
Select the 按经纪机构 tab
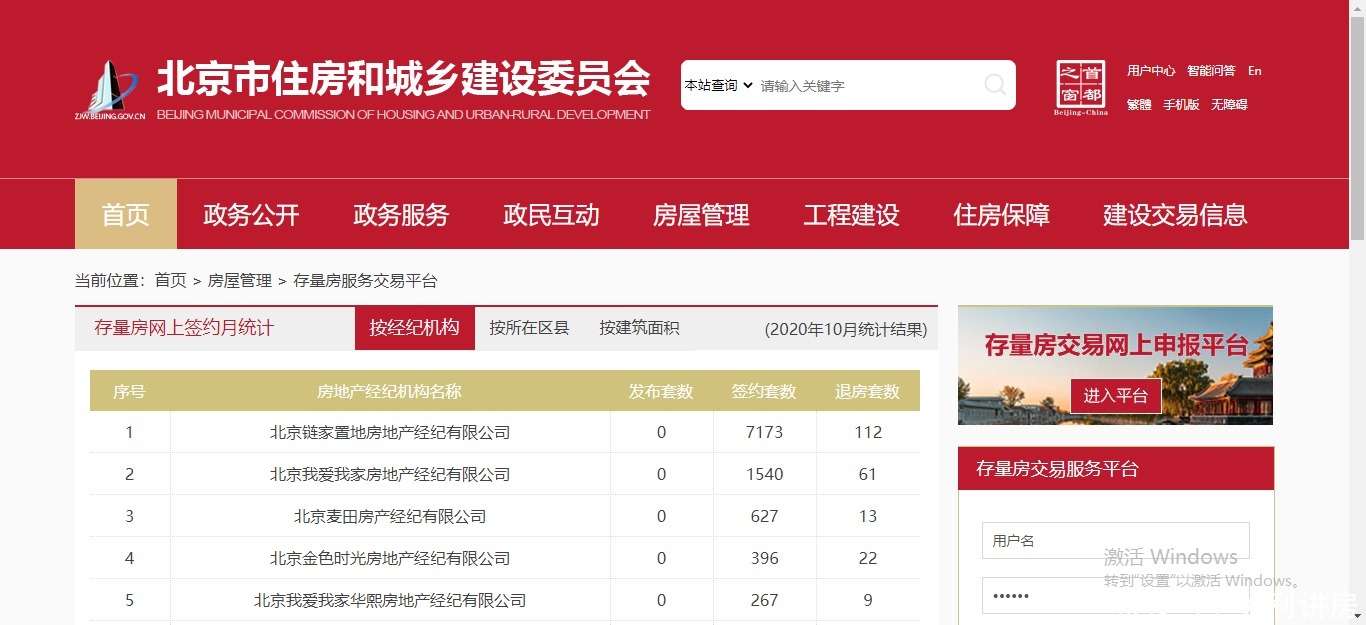415,328
